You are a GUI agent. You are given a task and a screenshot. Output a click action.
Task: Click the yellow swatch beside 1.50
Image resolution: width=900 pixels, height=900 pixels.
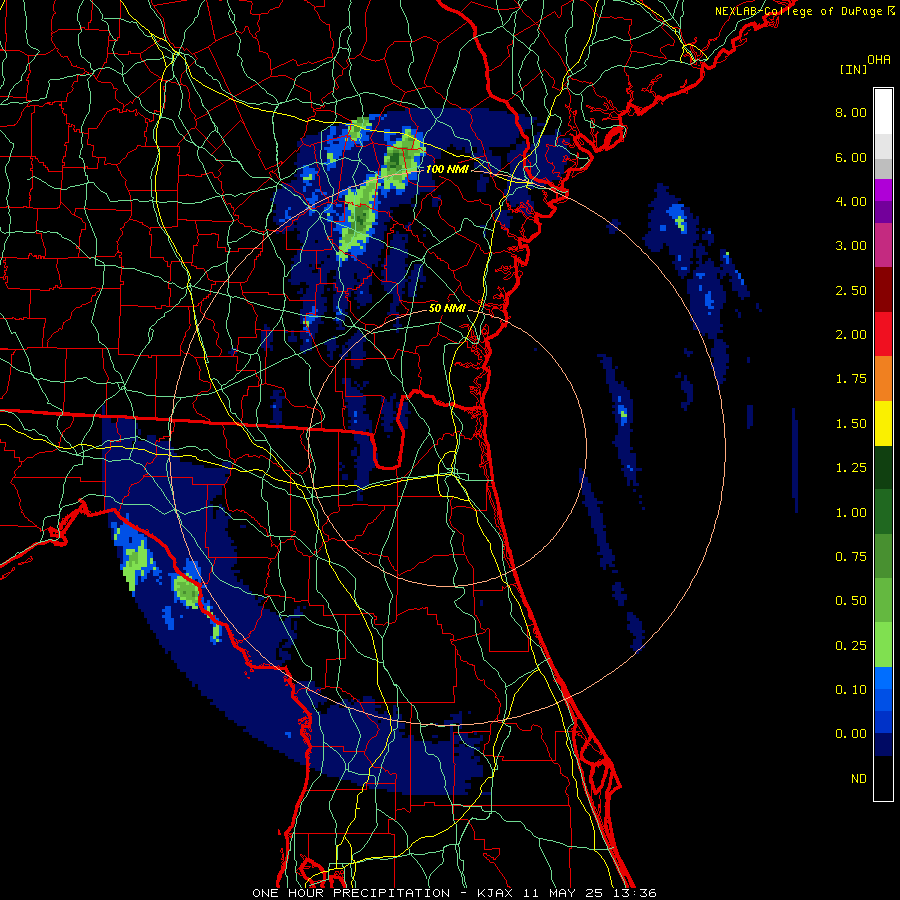click(883, 424)
